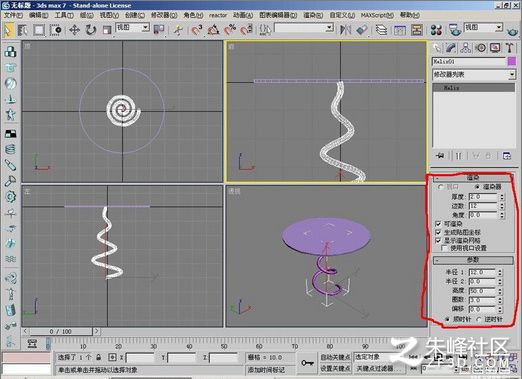The image size is (522, 379).
Task: Activate the Rotate tool
Action: [x=90, y=30]
